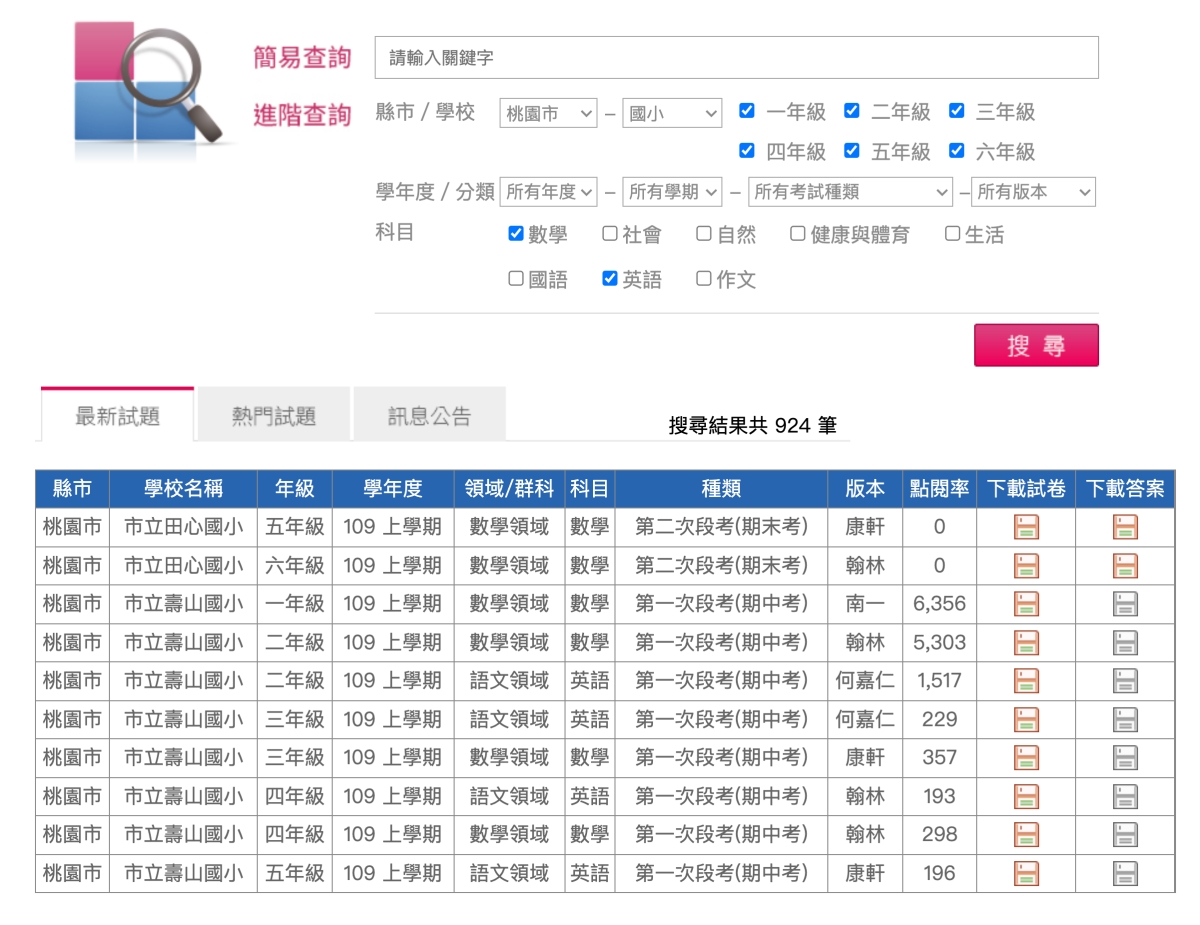Viewport: 1200px width, 925px height.
Task: Click the 進階查詢 advanced search link
Action: click(302, 115)
